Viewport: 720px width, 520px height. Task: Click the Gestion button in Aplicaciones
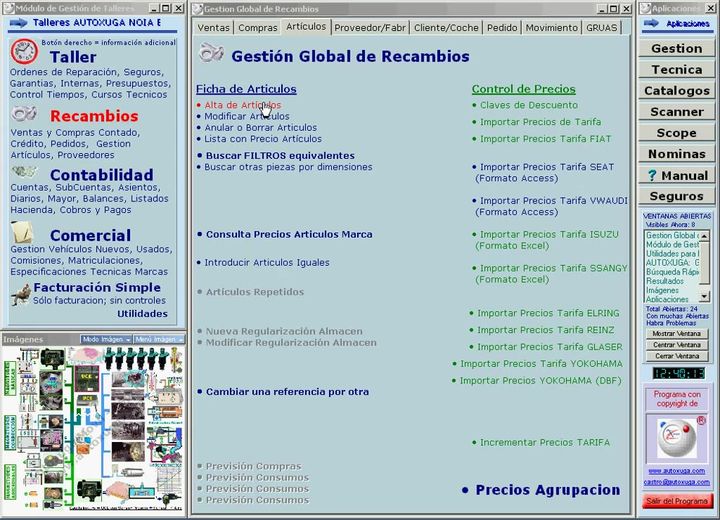click(x=676, y=48)
